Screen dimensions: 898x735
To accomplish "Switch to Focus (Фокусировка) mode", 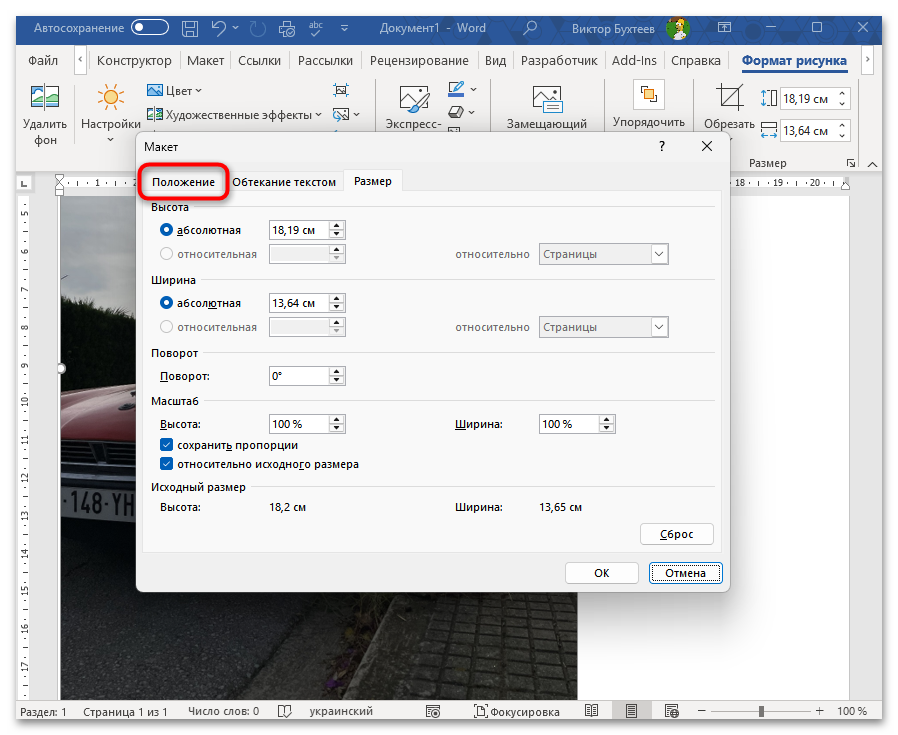I will click(x=517, y=711).
